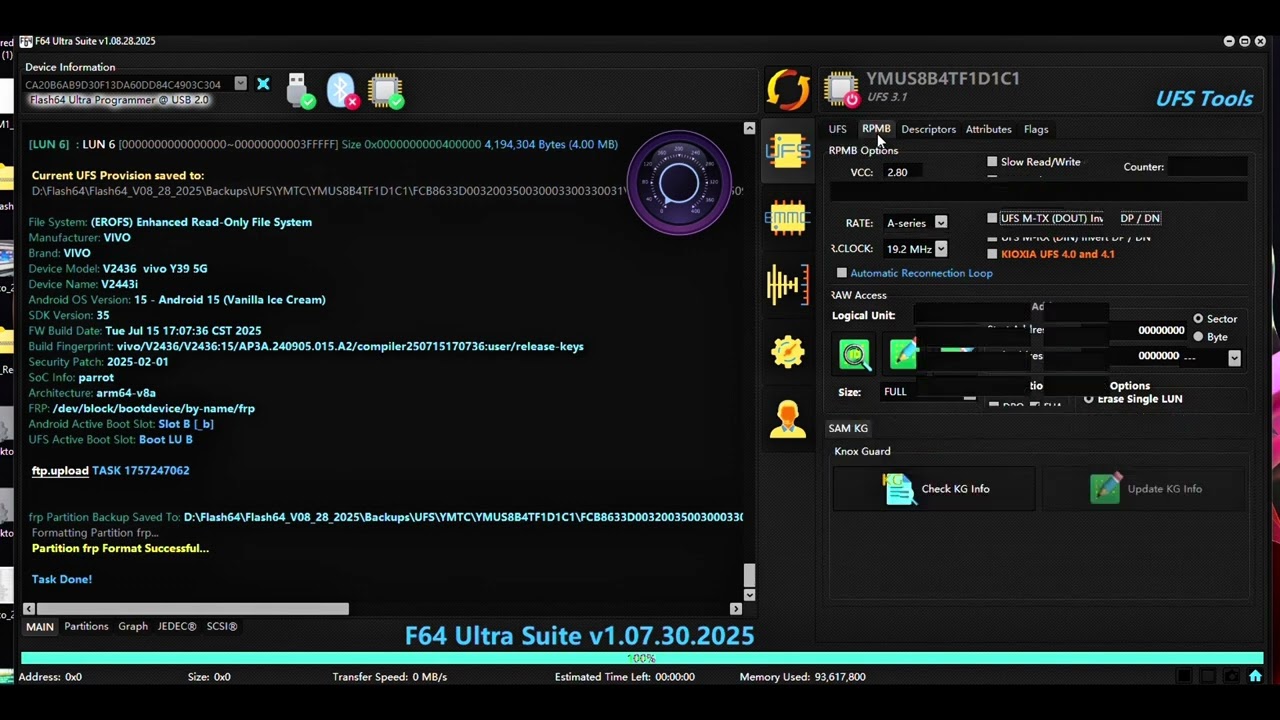Click the horizontal log scrollbar thumb
The width and height of the screenshot is (1280, 720).
[193, 608]
